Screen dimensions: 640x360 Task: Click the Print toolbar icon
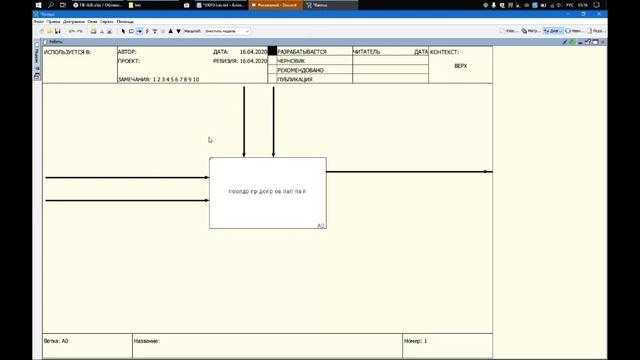pos(93,31)
